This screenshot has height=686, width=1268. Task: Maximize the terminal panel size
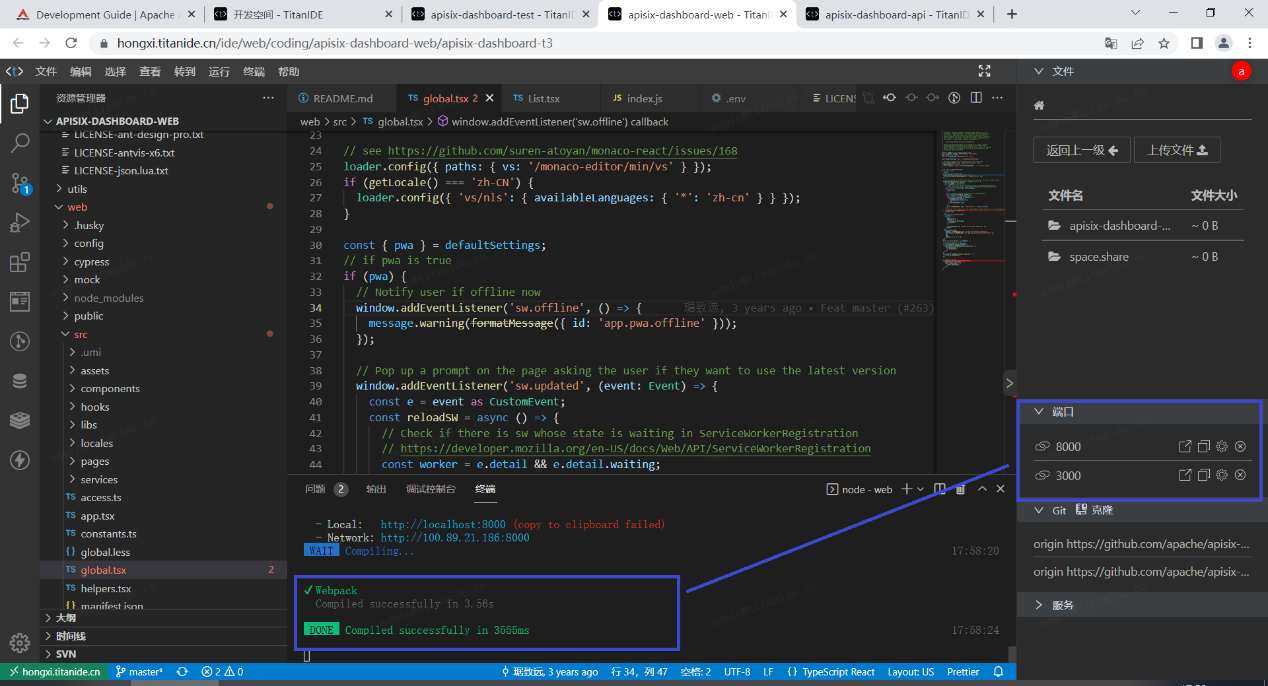pos(983,489)
